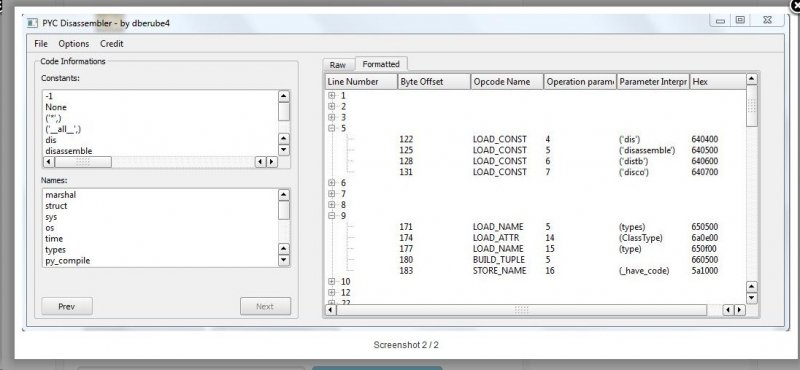Image resolution: width=800 pixels, height=370 pixels.
Task: Click the PYC Disassembler title bar icon
Action: click(32, 23)
